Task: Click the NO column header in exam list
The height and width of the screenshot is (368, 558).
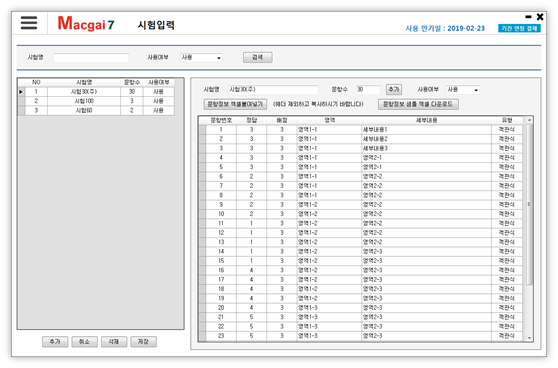Action: point(36,82)
